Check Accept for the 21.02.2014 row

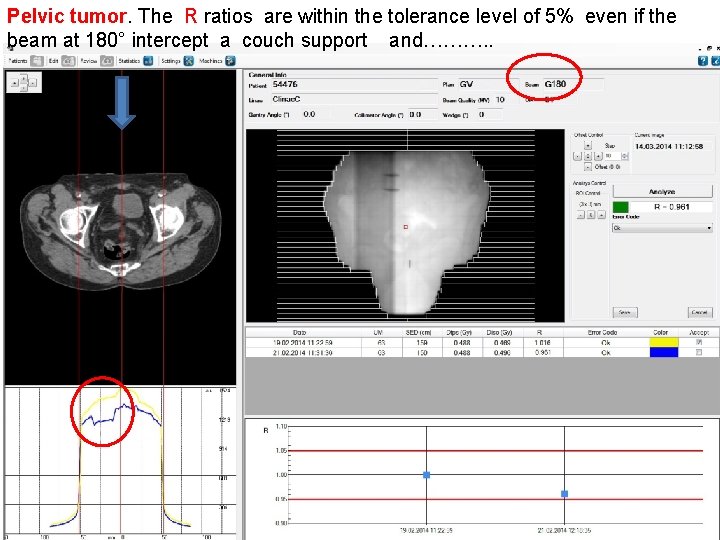tap(699, 352)
